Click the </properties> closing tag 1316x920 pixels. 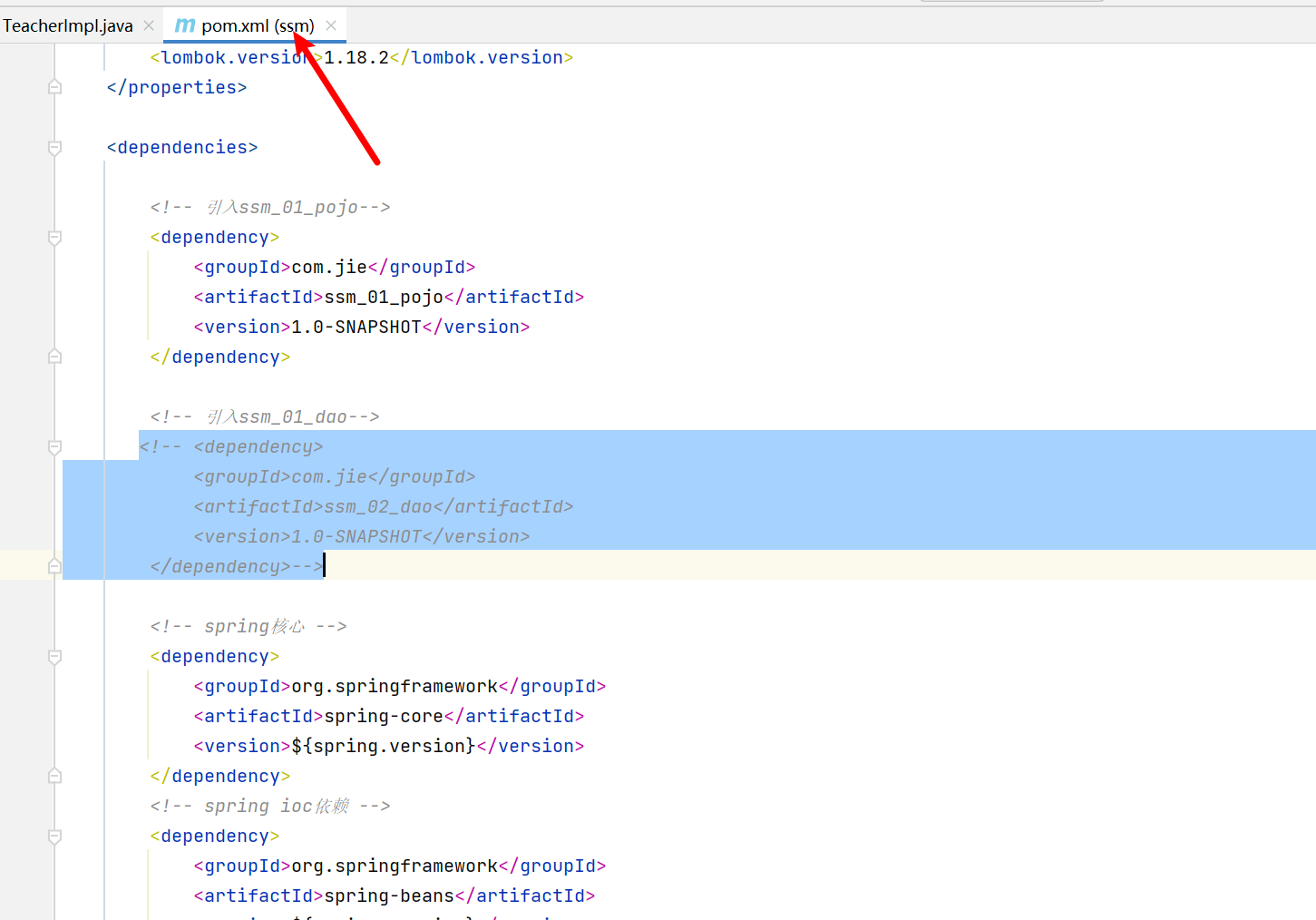point(177,87)
